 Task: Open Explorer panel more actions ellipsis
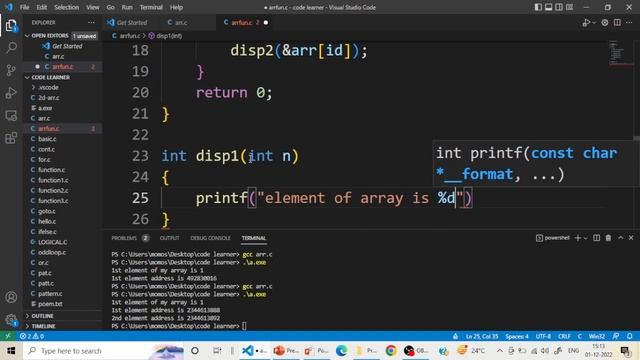91,22
